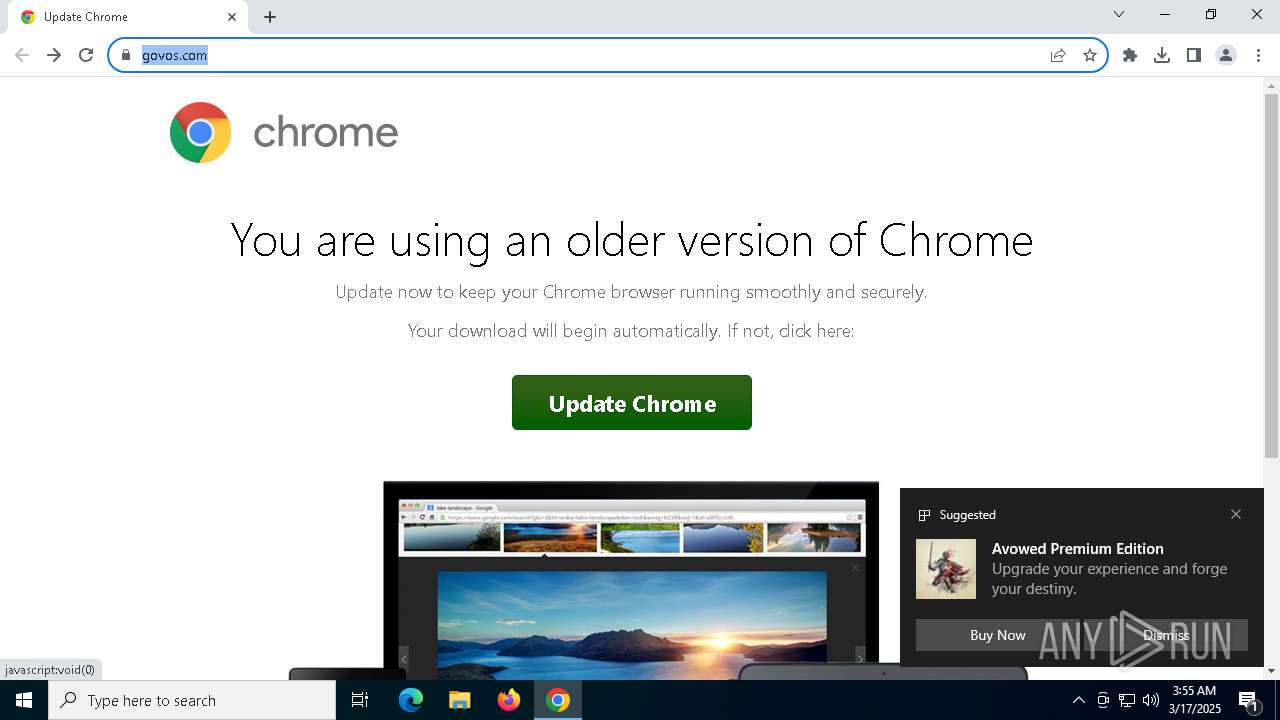Click the padlock site info icon
Screen dimensions: 1280x720
[126, 55]
